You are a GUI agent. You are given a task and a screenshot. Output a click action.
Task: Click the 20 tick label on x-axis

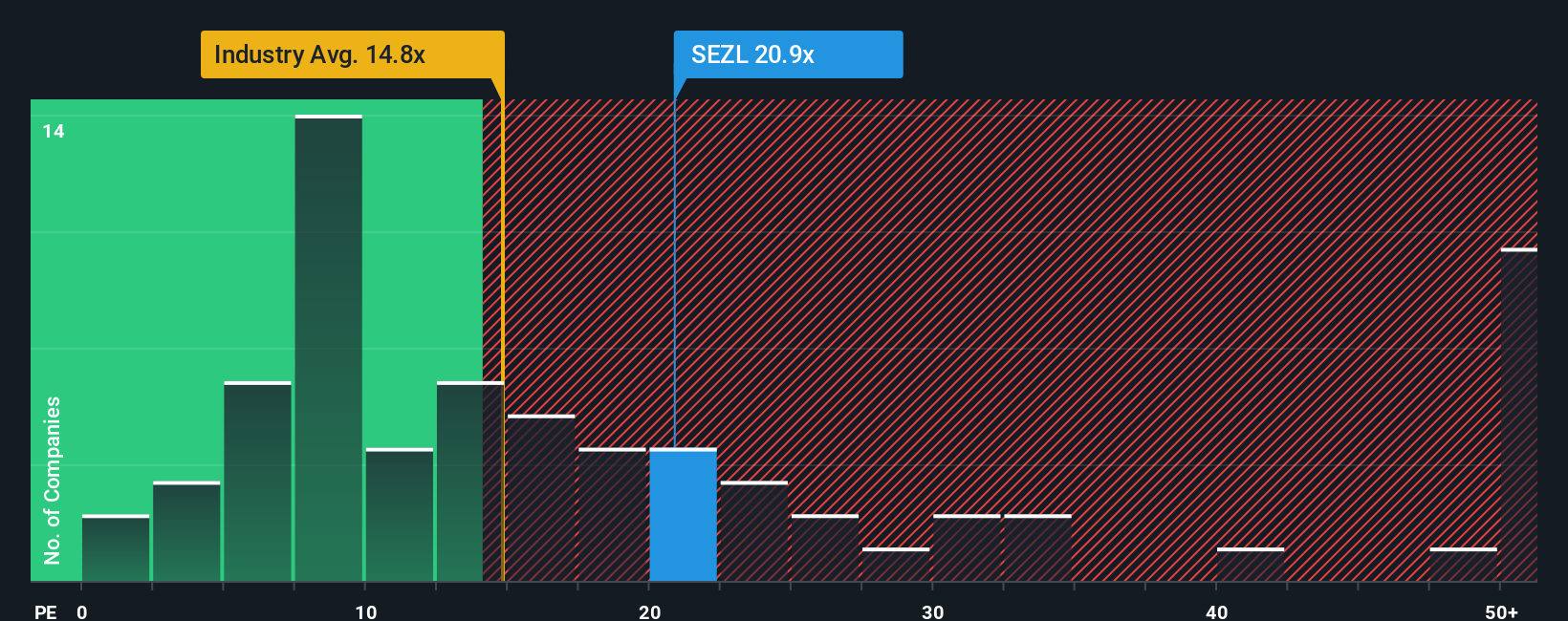[650, 611]
